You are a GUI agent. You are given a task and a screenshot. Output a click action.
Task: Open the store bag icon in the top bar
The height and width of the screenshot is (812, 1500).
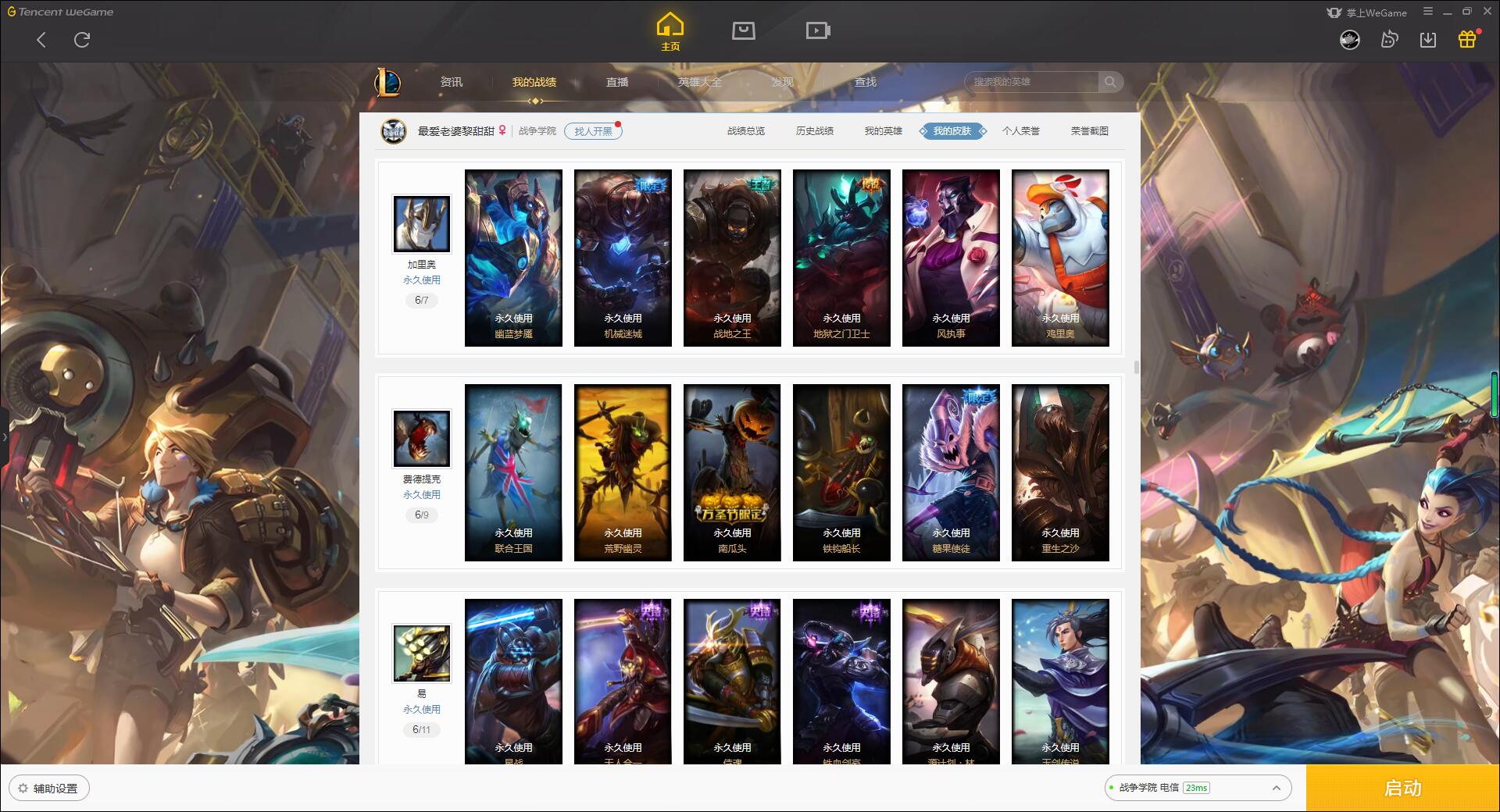(x=743, y=31)
